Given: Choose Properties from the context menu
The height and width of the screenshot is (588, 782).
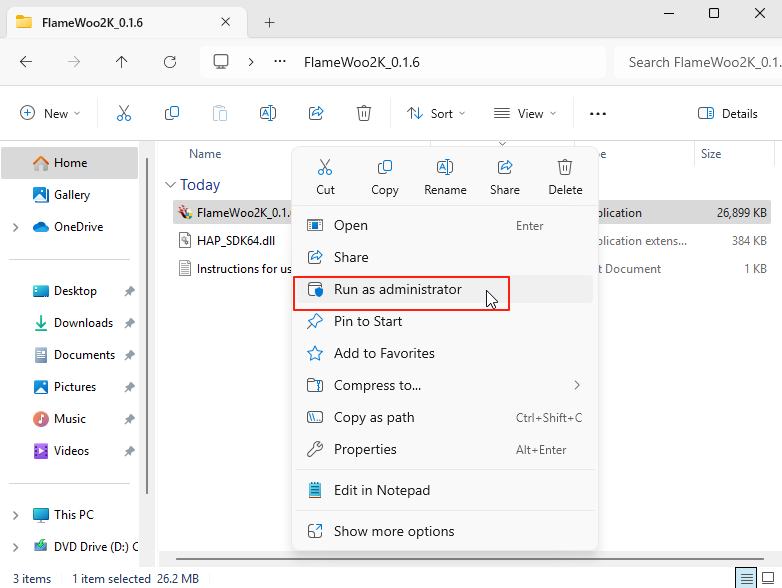Looking at the screenshot, I should (365, 450).
